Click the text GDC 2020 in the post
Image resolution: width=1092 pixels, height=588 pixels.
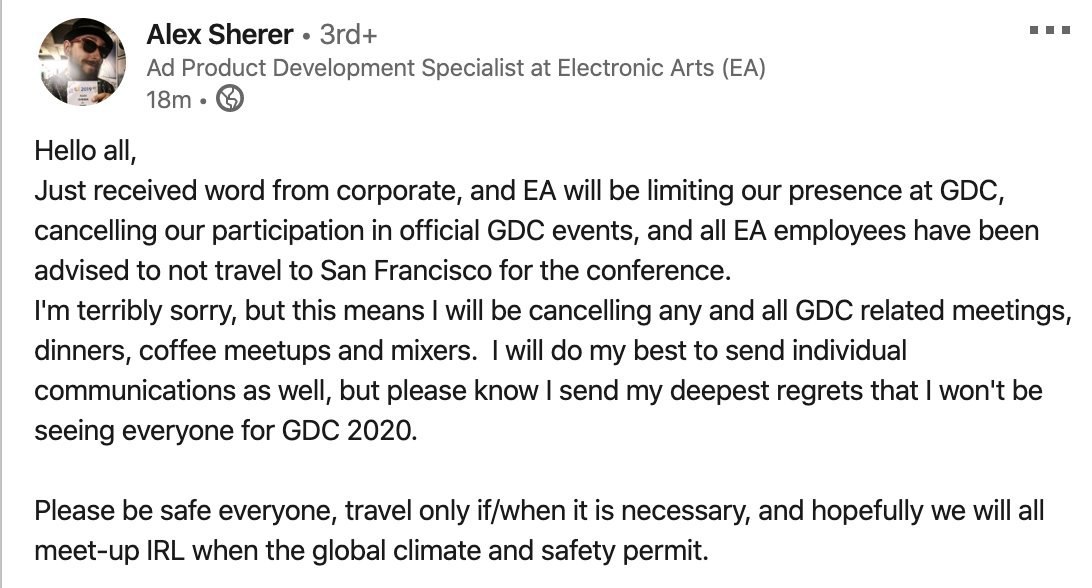pos(349,431)
